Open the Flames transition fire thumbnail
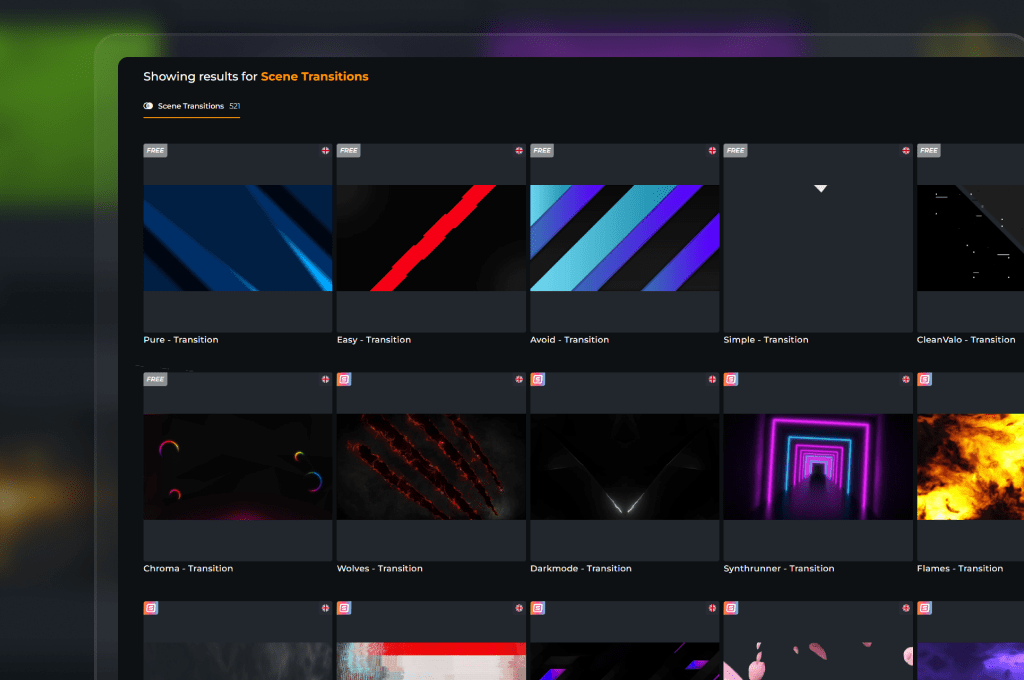1024x680 pixels. click(x=970, y=467)
